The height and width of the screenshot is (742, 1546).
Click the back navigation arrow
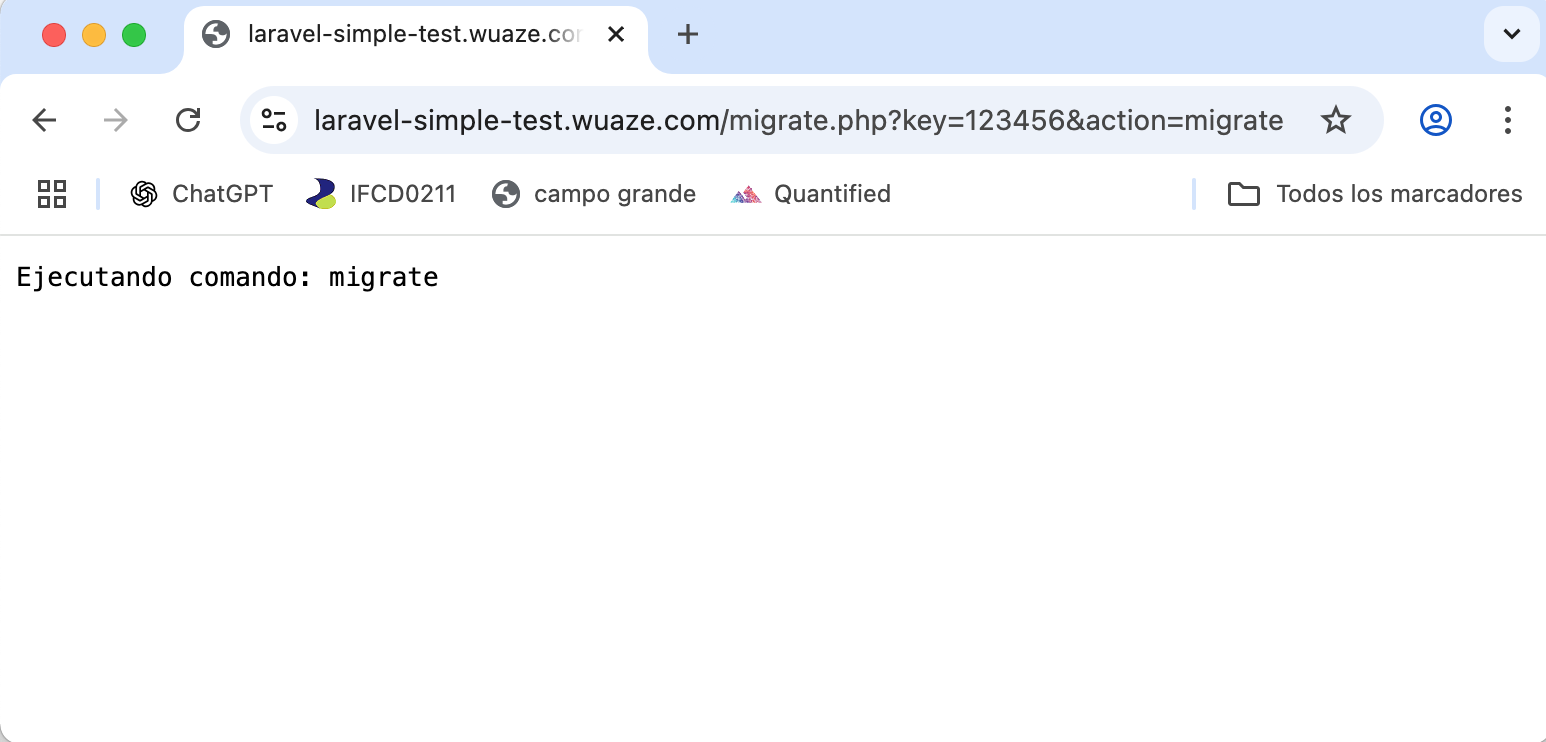45,121
